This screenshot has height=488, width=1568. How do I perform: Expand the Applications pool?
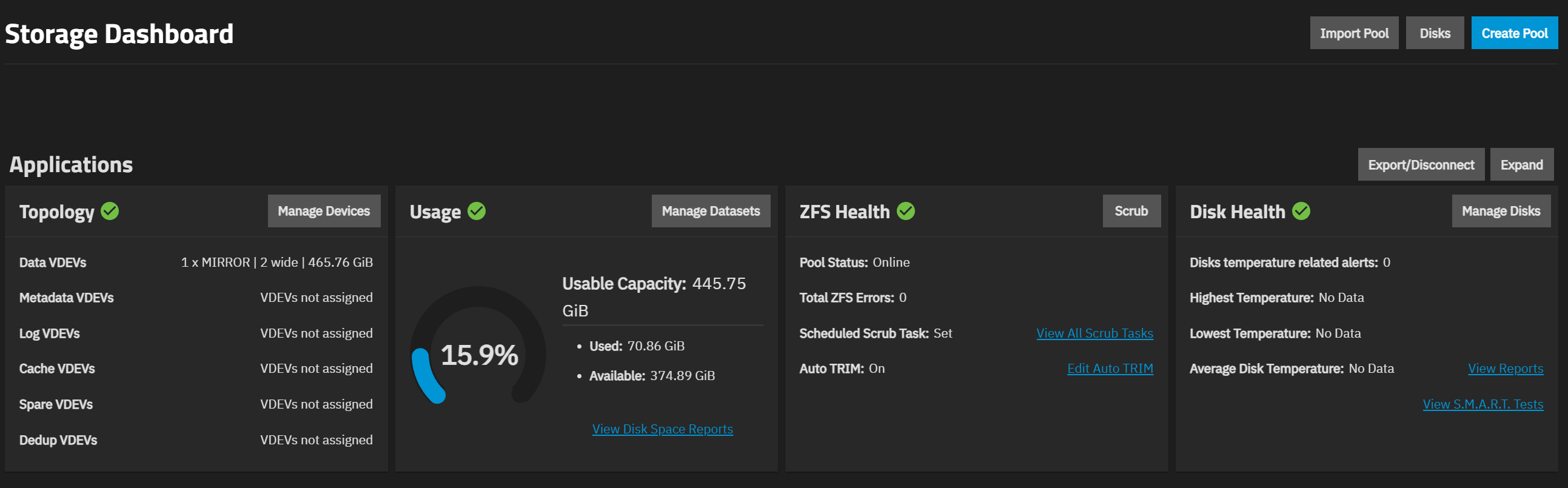click(x=1521, y=165)
